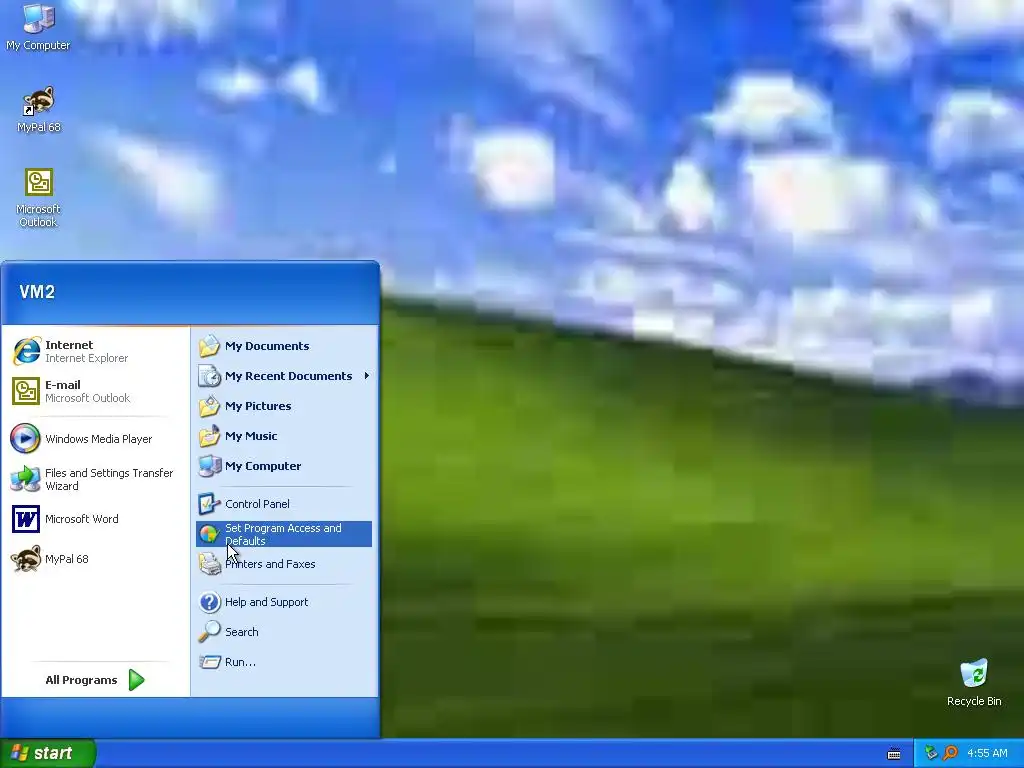Open the Microsoft Outlook desktop icon

coord(39,198)
